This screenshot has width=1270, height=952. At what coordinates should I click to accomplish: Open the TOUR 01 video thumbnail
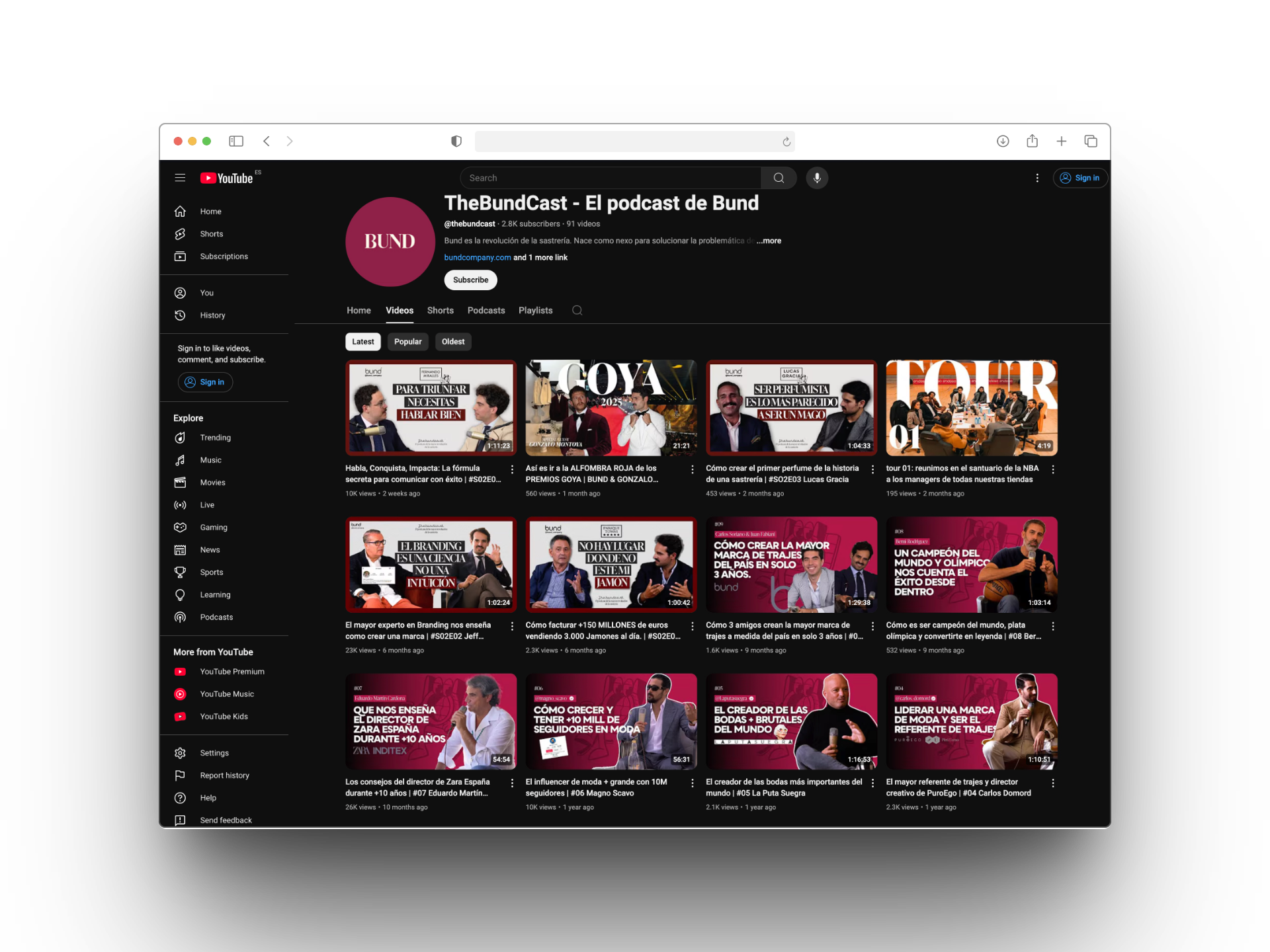click(x=971, y=407)
